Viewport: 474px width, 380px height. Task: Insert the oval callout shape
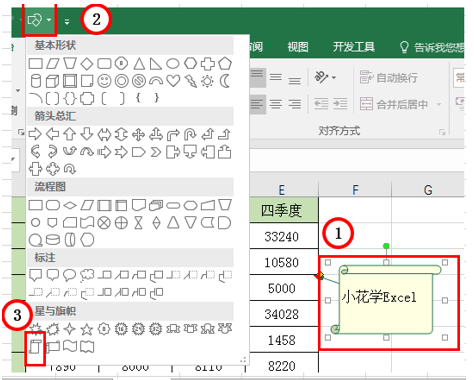[69, 275]
